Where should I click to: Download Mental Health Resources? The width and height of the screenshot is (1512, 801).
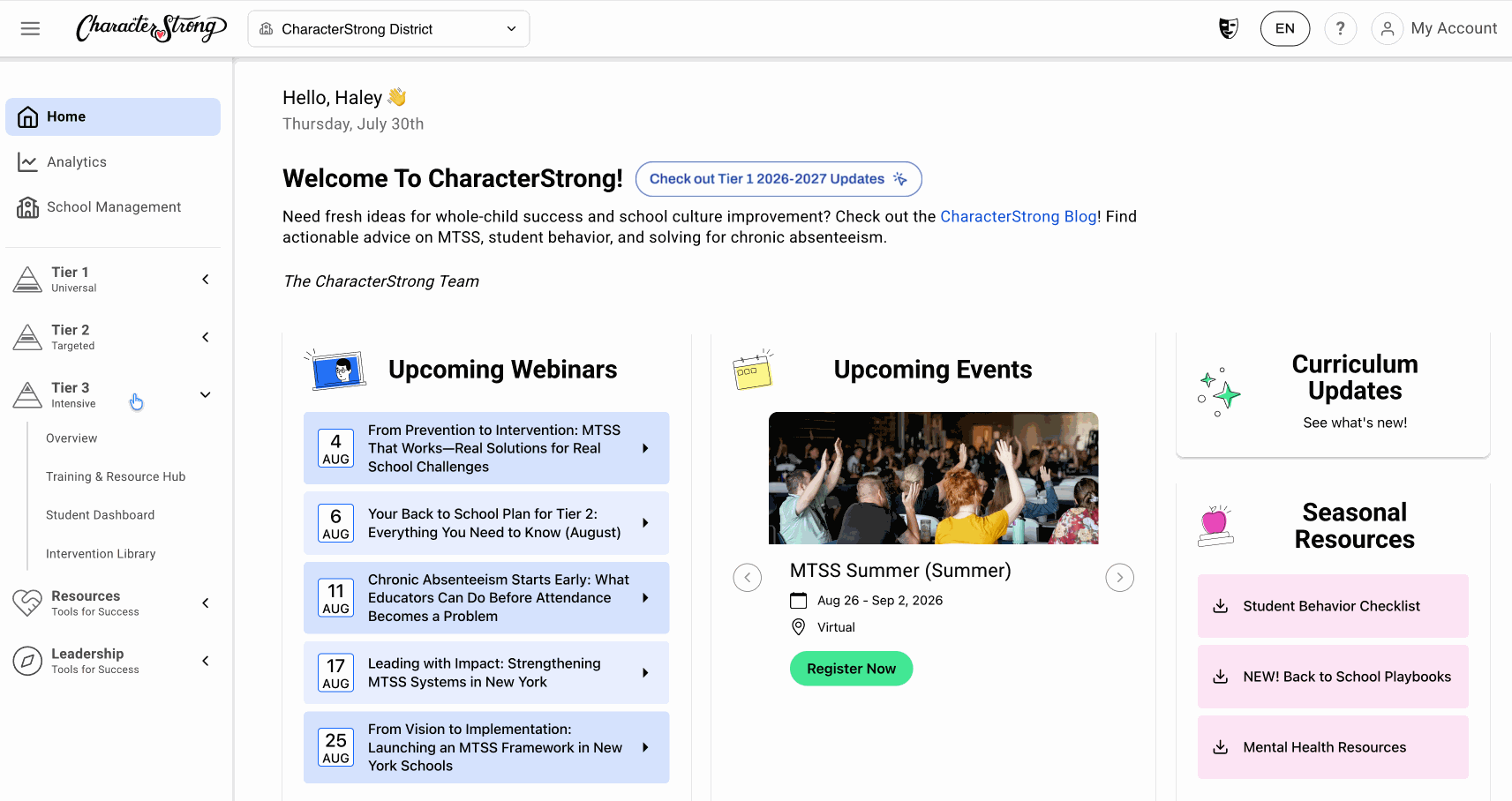click(1333, 747)
